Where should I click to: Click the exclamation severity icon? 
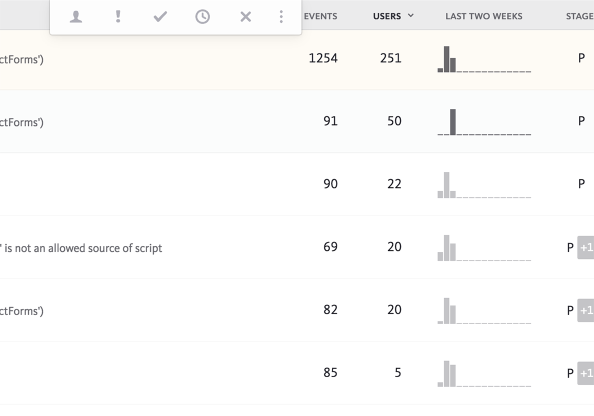(118, 17)
